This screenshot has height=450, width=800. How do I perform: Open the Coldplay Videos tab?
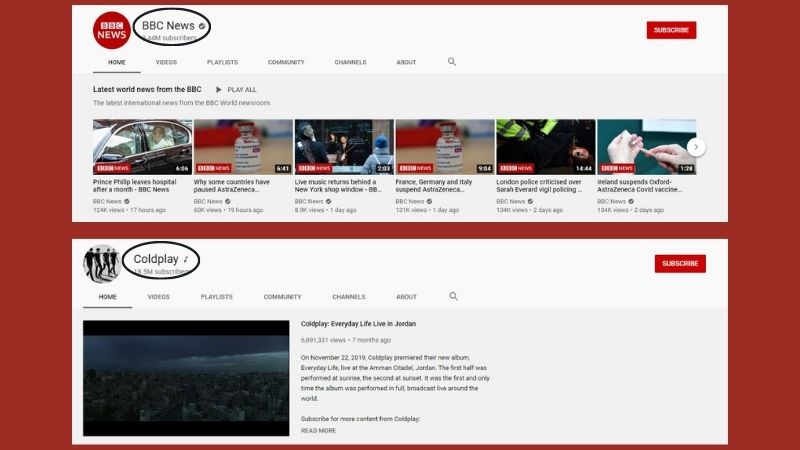point(159,296)
